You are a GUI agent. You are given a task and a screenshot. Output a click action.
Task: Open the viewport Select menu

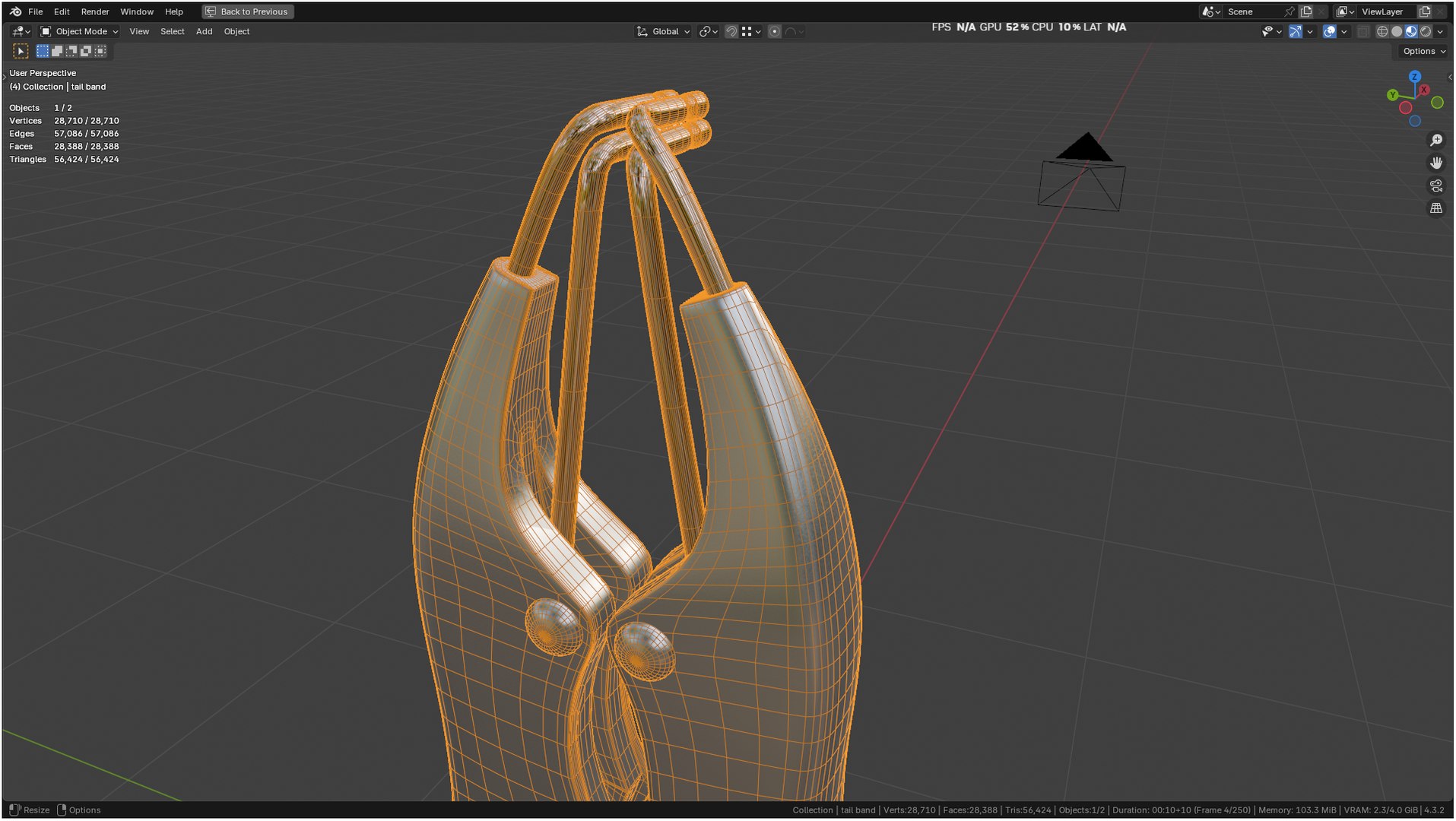pyautogui.click(x=173, y=31)
